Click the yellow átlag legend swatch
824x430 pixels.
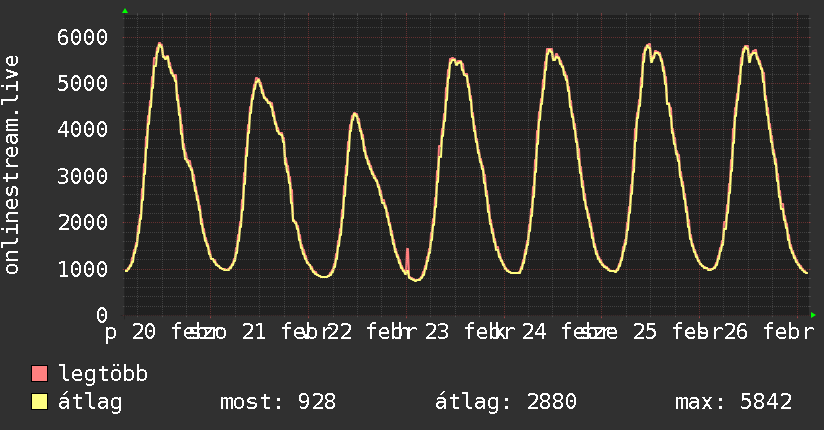coord(39,401)
